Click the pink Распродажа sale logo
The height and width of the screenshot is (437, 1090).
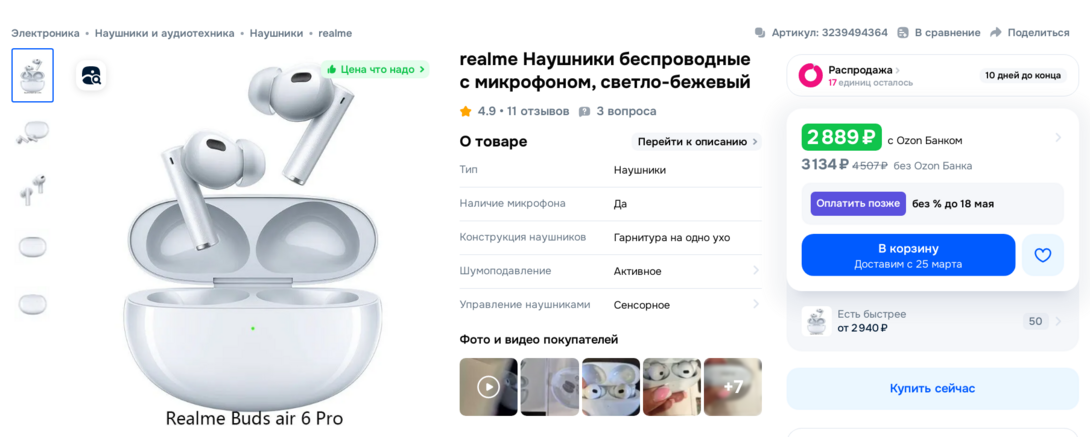tap(810, 75)
